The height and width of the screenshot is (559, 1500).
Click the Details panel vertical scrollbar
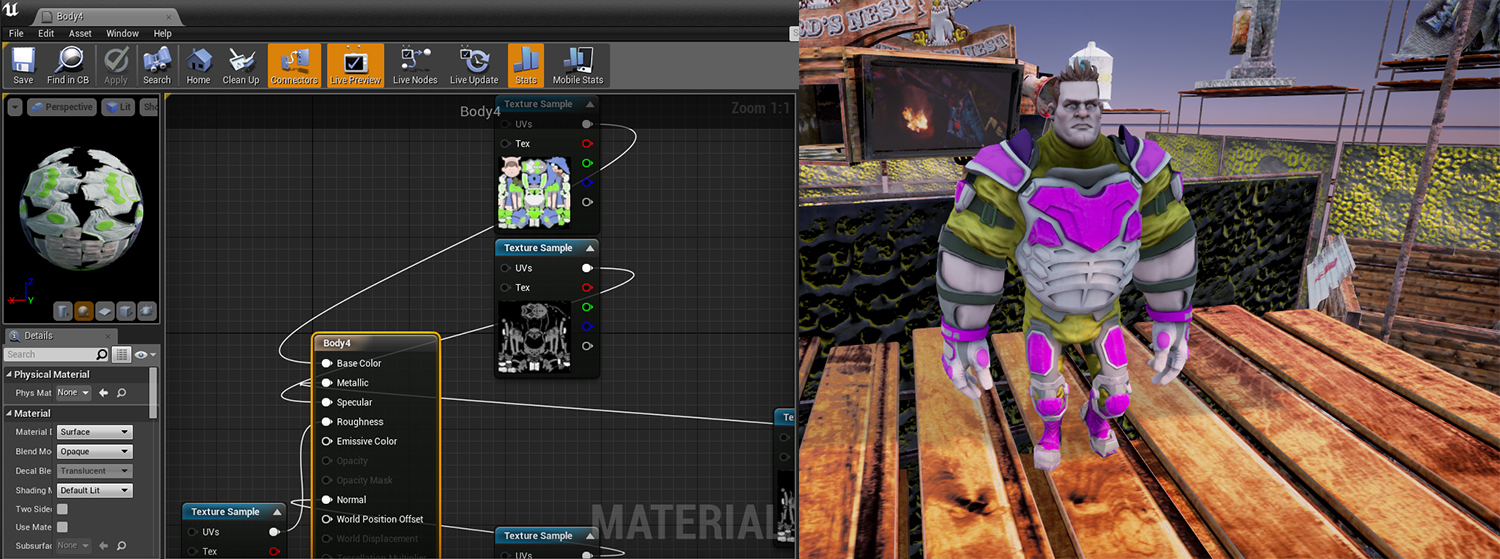[x=154, y=392]
